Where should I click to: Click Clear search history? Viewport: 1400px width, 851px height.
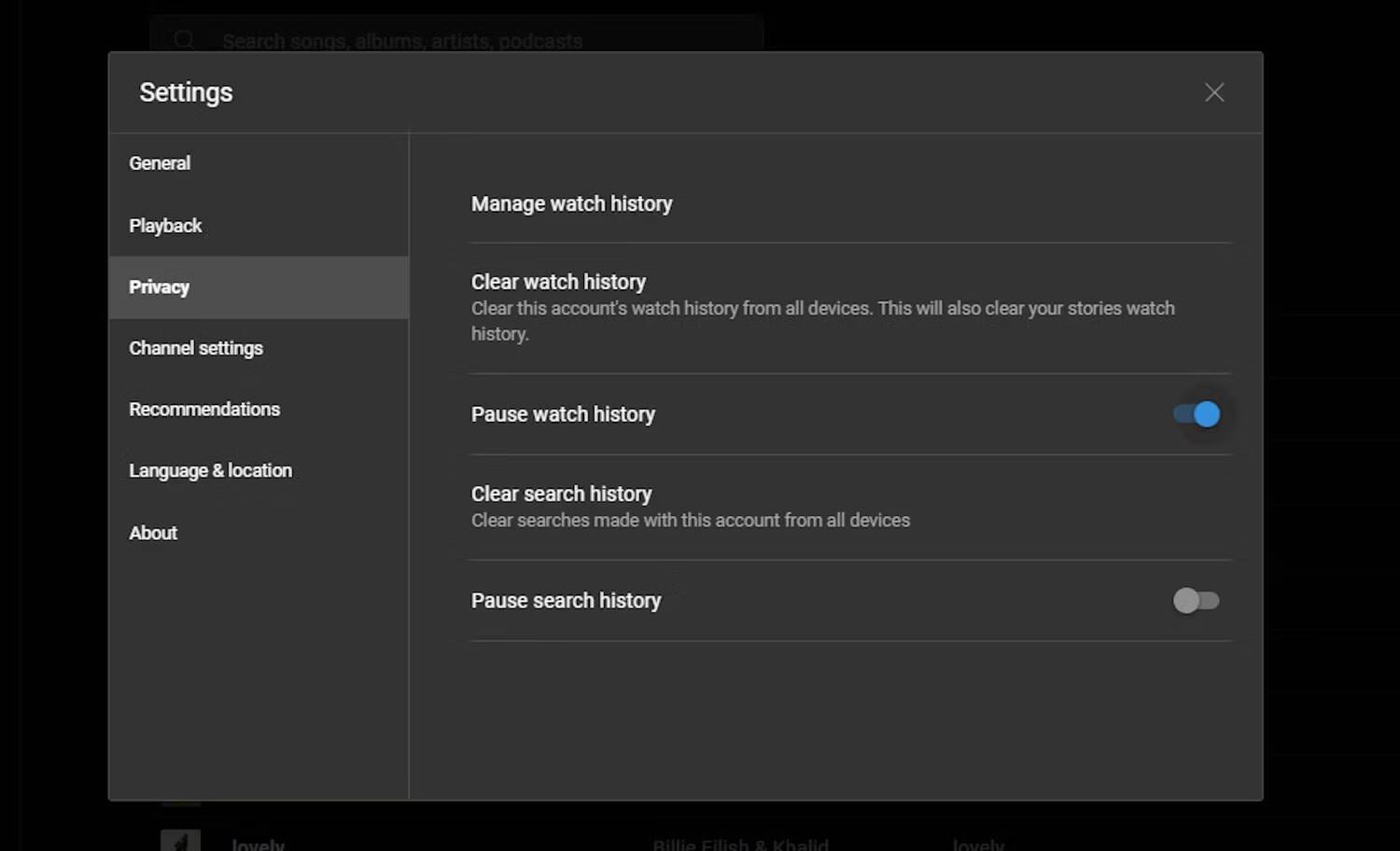tap(561, 493)
